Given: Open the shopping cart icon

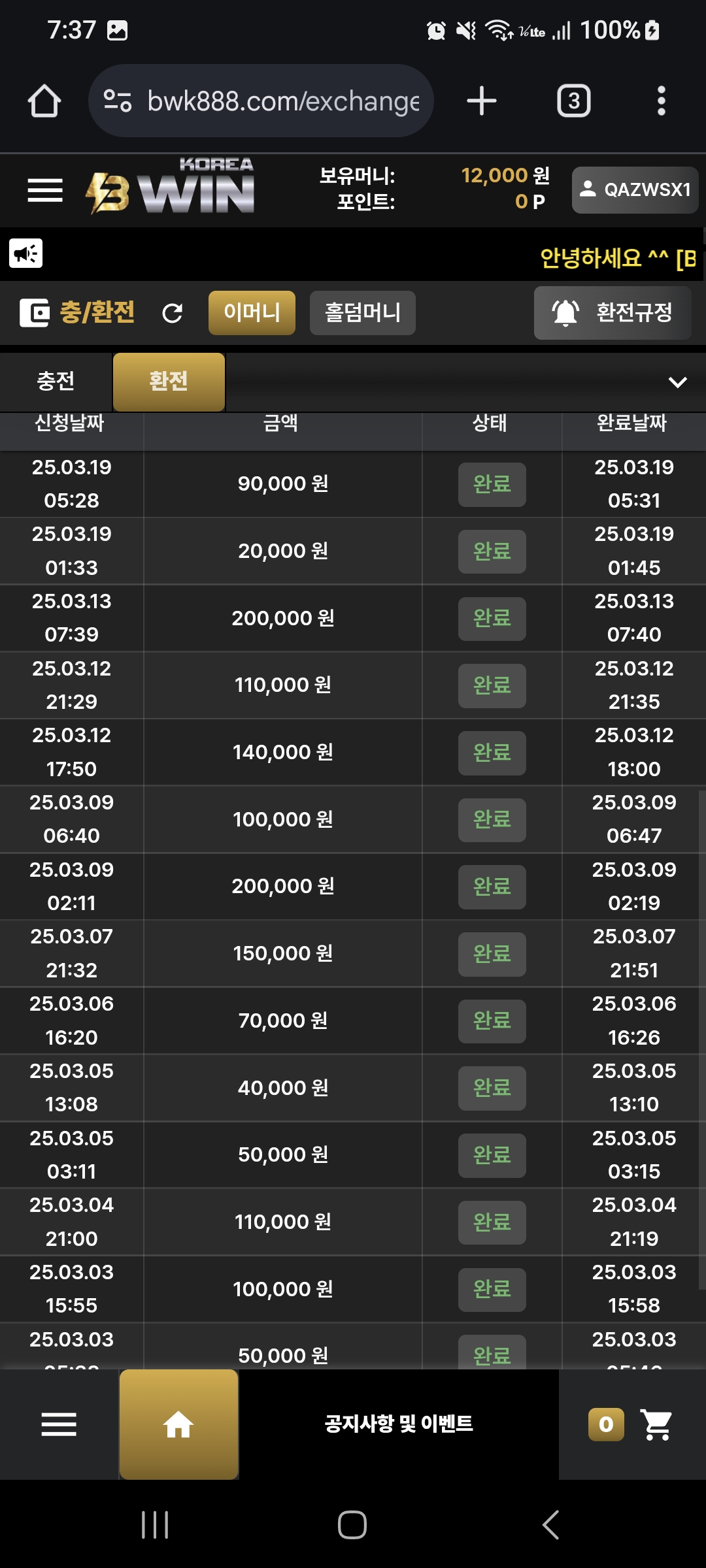Looking at the screenshot, I should pyautogui.click(x=657, y=1424).
